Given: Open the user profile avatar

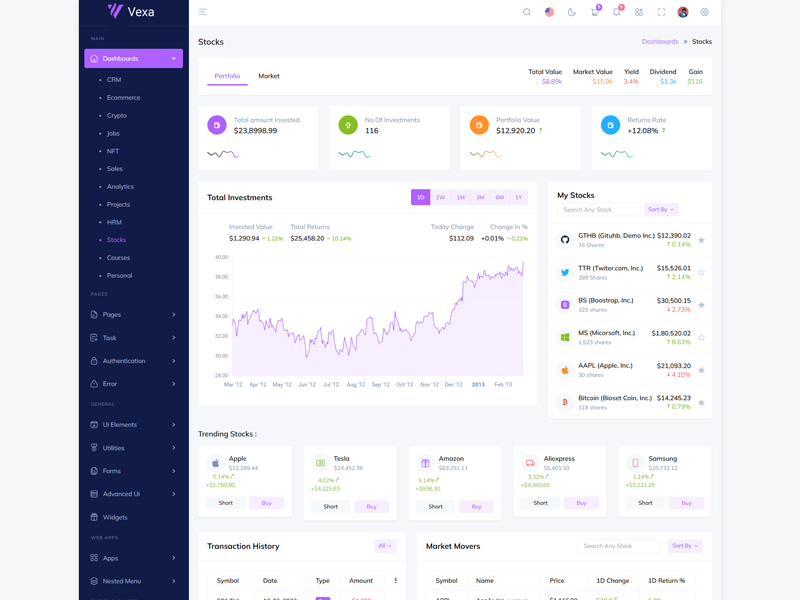Looking at the screenshot, I should pyautogui.click(x=683, y=12).
